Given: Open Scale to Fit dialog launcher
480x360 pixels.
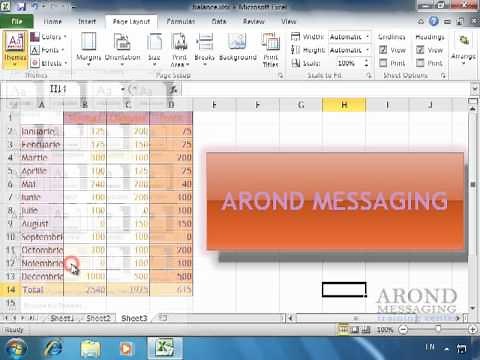Looking at the screenshot, I should 369,76.
